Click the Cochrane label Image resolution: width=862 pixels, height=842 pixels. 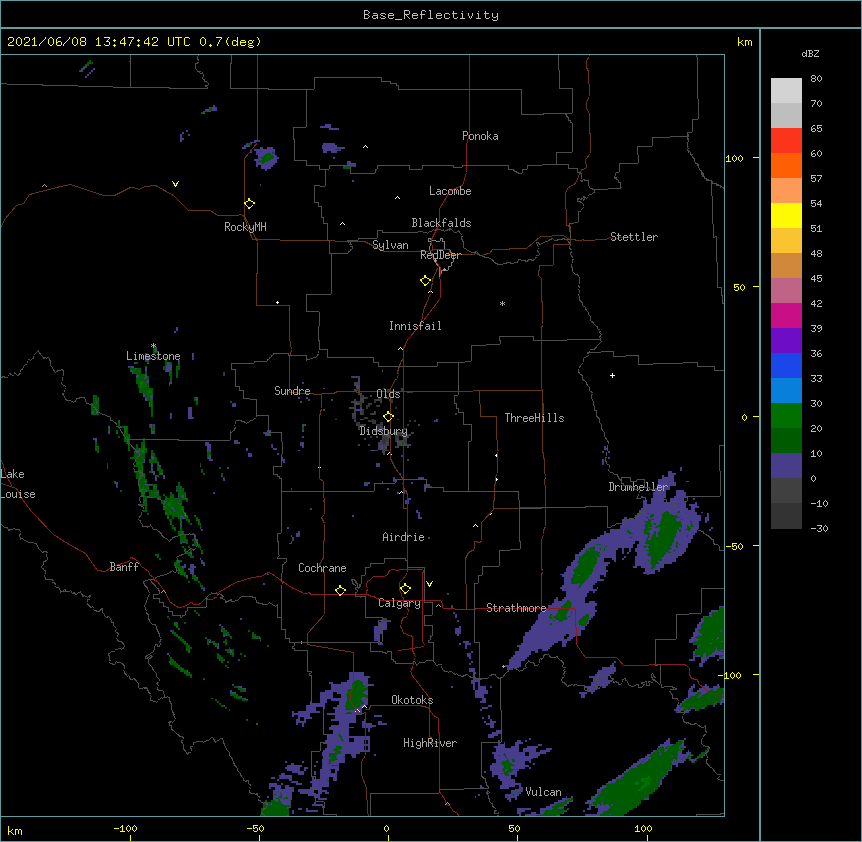point(322,568)
